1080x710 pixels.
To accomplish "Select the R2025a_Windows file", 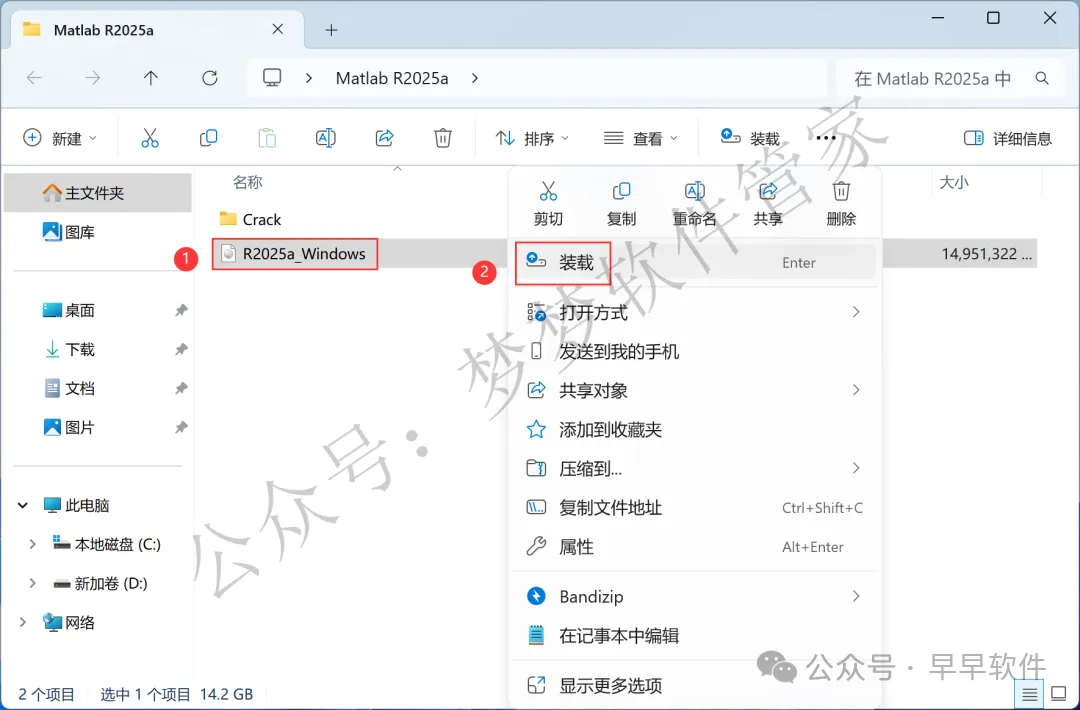I will (x=294, y=253).
